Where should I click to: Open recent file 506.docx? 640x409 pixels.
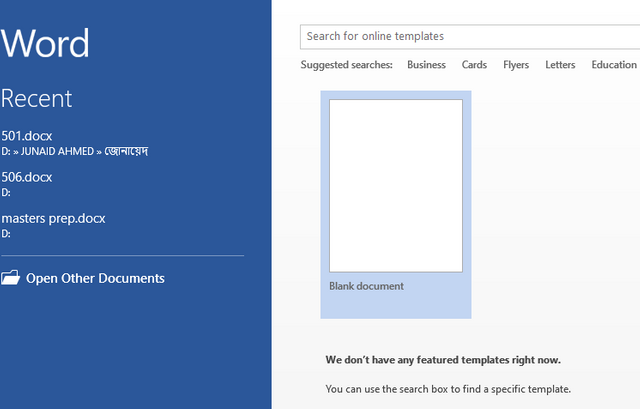pyautogui.click(x=27, y=177)
